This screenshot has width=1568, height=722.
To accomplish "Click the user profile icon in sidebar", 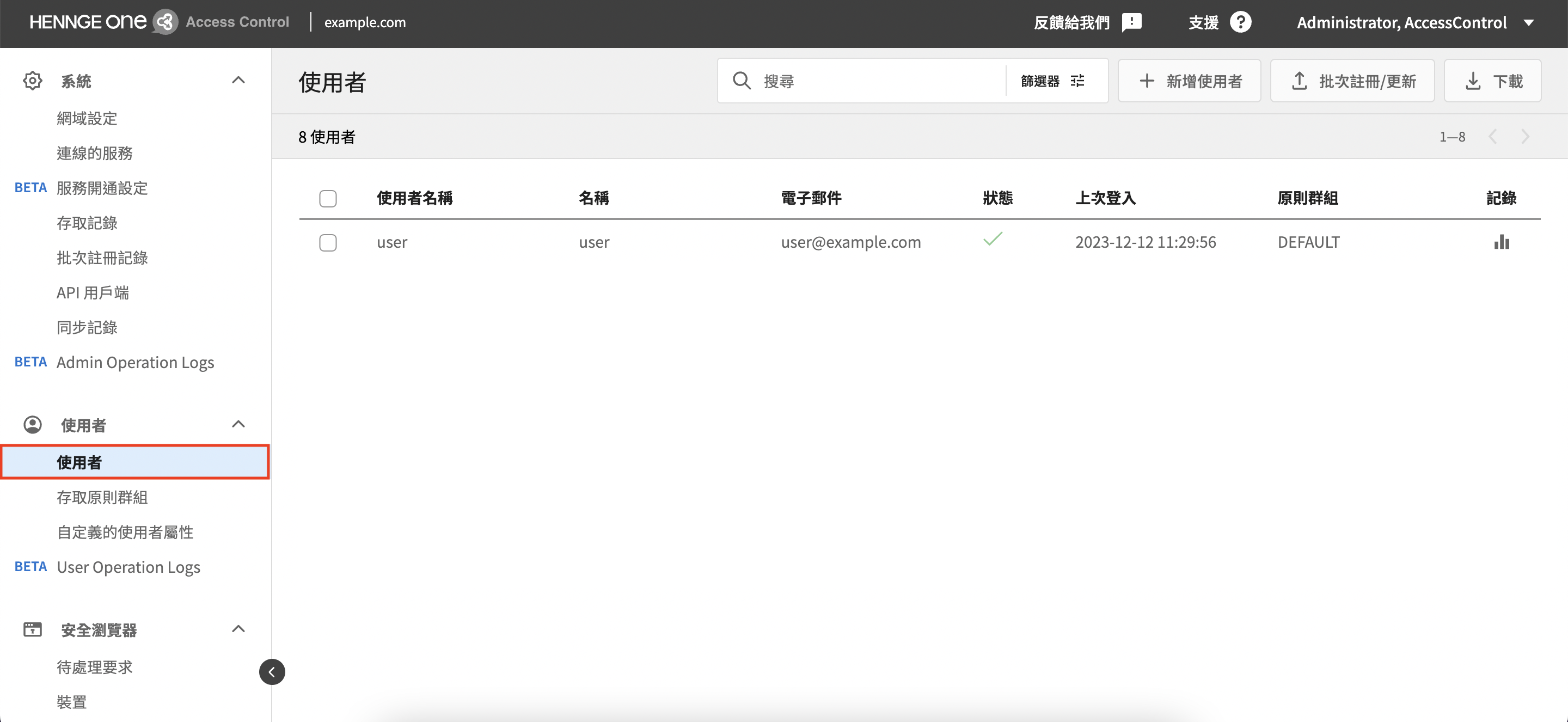I will point(32,424).
